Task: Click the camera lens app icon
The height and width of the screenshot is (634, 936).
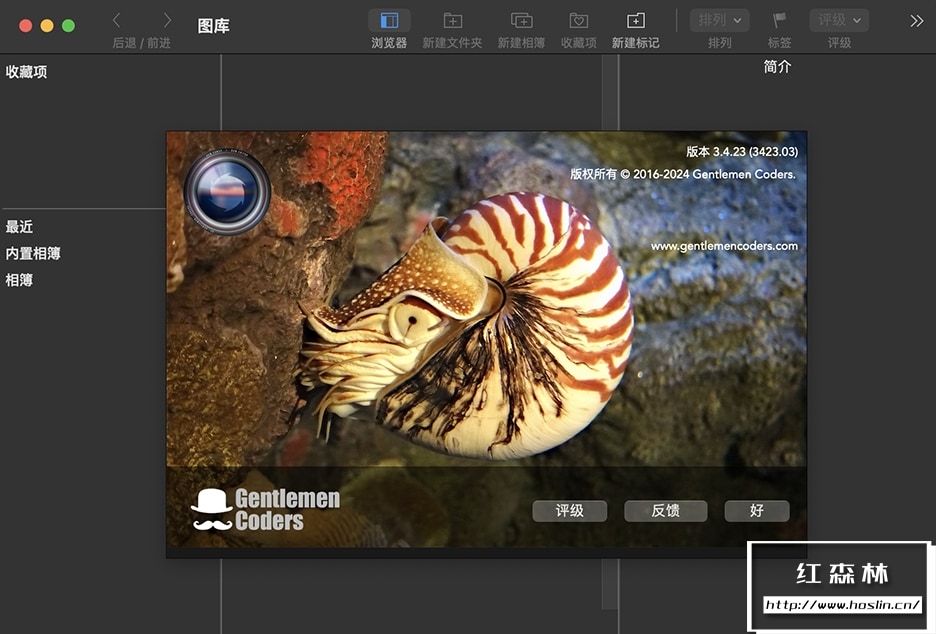Action: (x=227, y=191)
